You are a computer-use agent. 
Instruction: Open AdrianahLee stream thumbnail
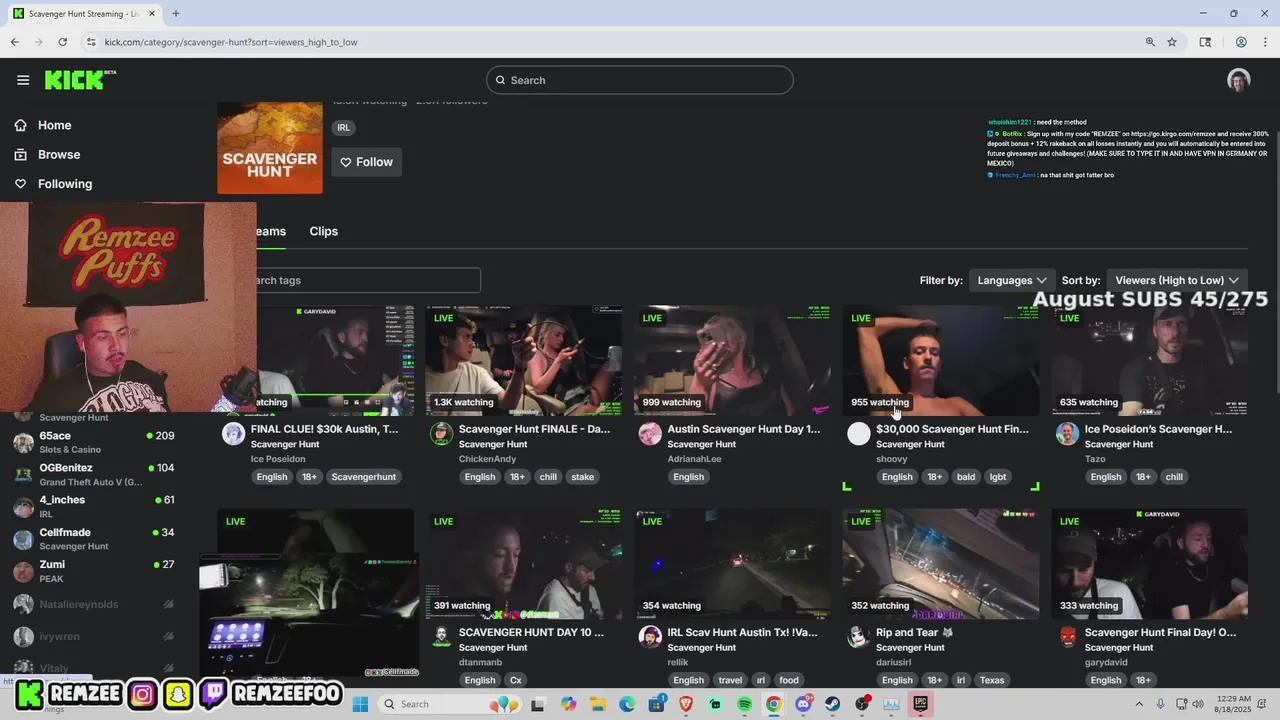pyautogui.click(x=732, y=360)
